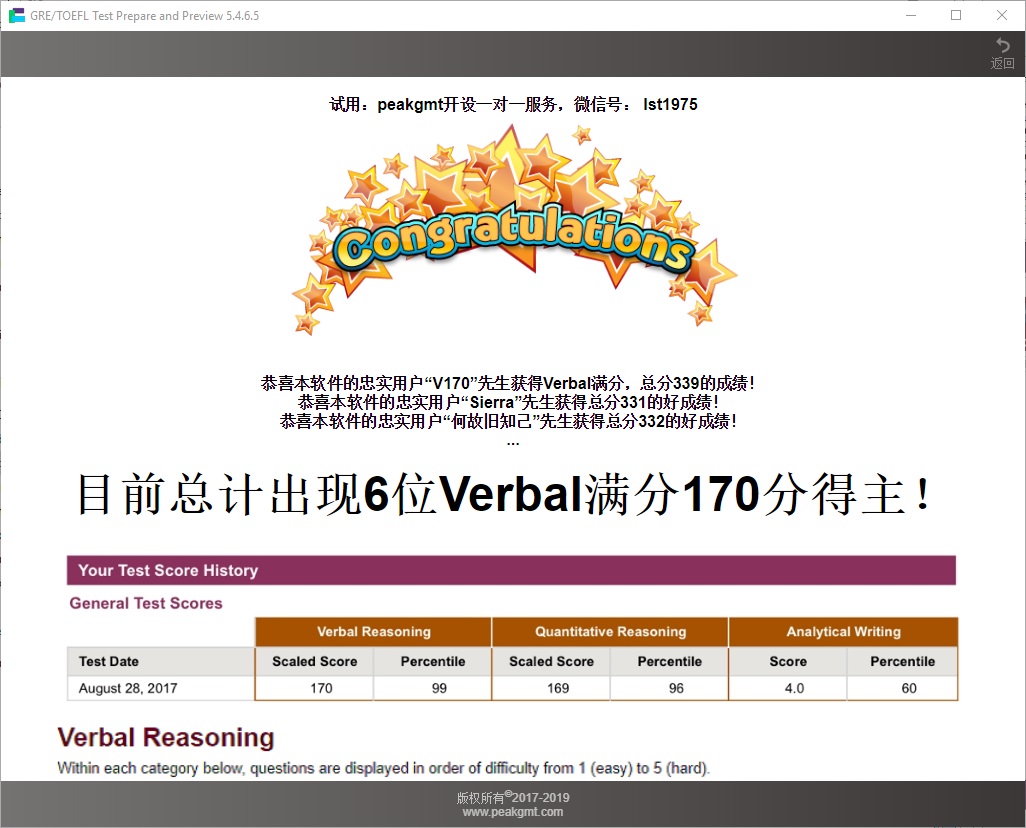The width and height of the screenshot is (1026, 828).
Task: Select the trial notice text with WeChat ID lst1975
Action: tap(513, 104)
